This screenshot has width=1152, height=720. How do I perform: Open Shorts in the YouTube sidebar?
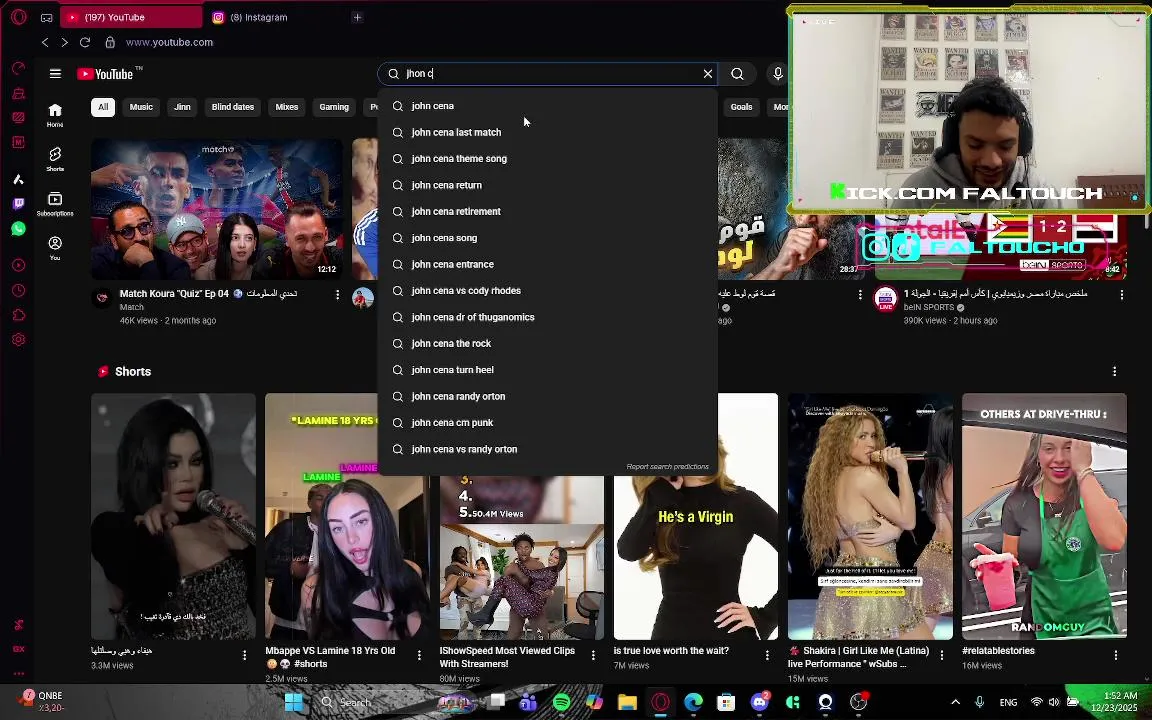pyautogui.click(x=55, y=159)
